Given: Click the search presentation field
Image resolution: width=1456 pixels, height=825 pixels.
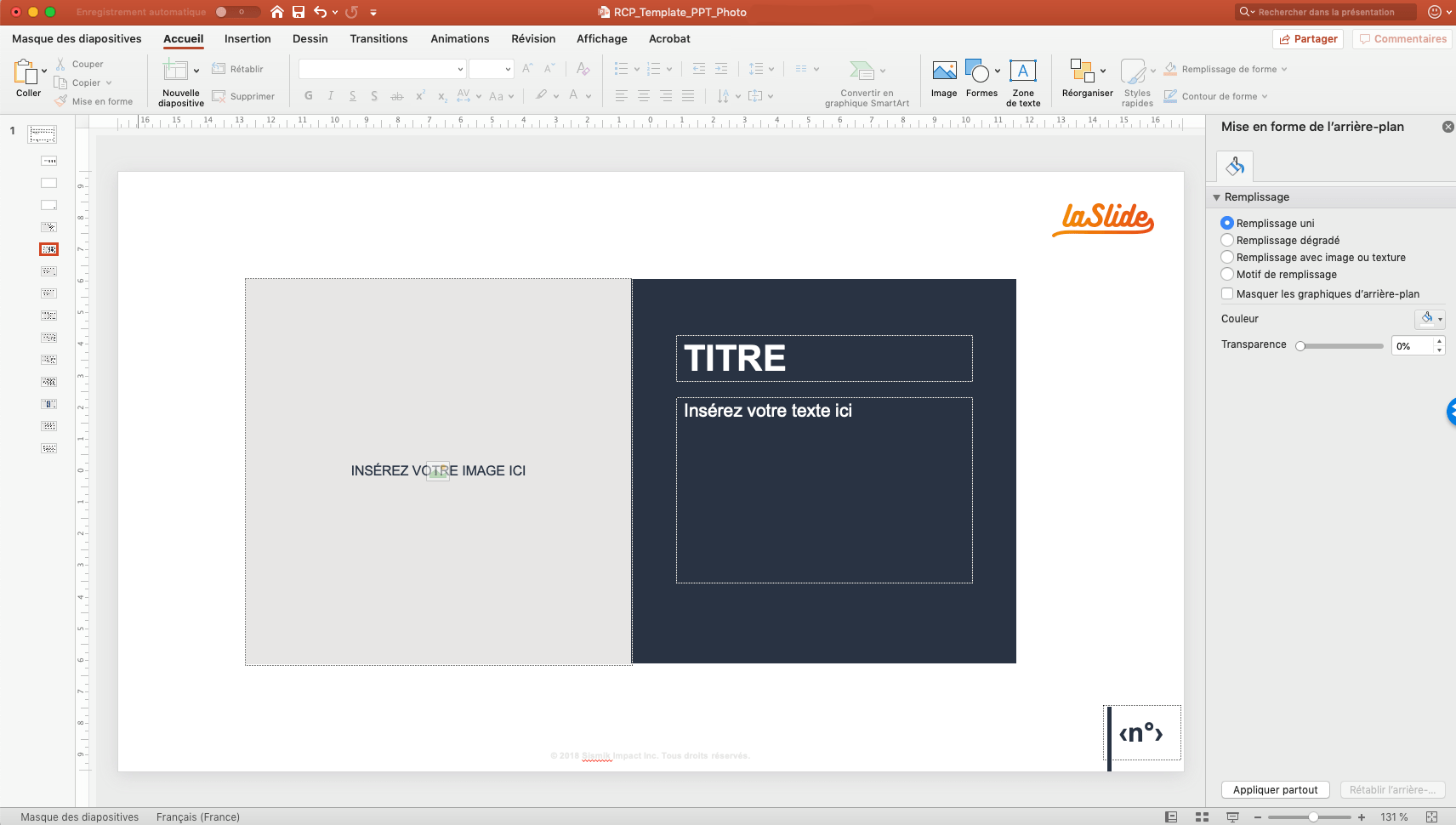Looking at the screenshot, I should coord(1326,12).
